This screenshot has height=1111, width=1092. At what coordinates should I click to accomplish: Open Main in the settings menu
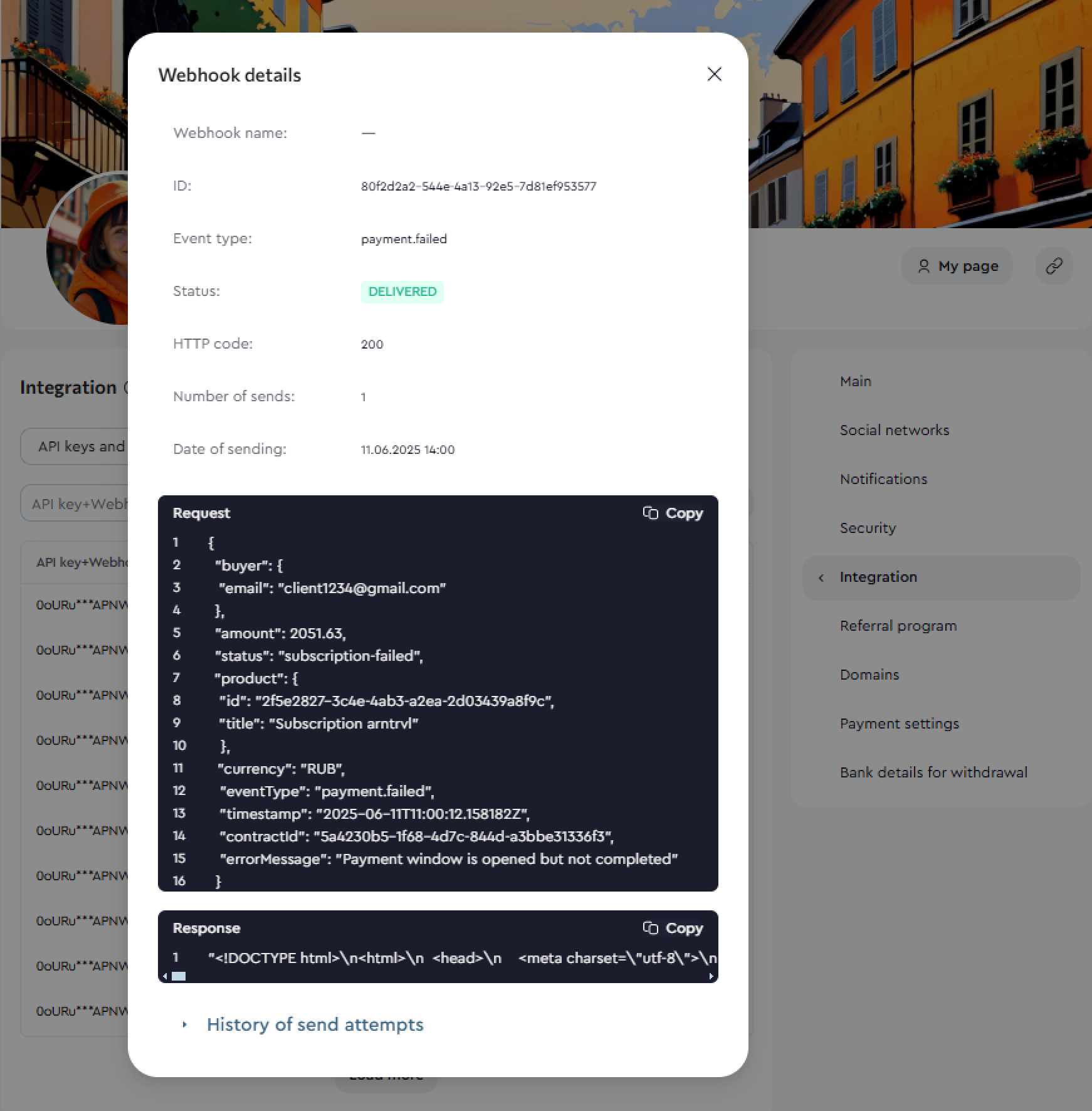pos(855,381)
